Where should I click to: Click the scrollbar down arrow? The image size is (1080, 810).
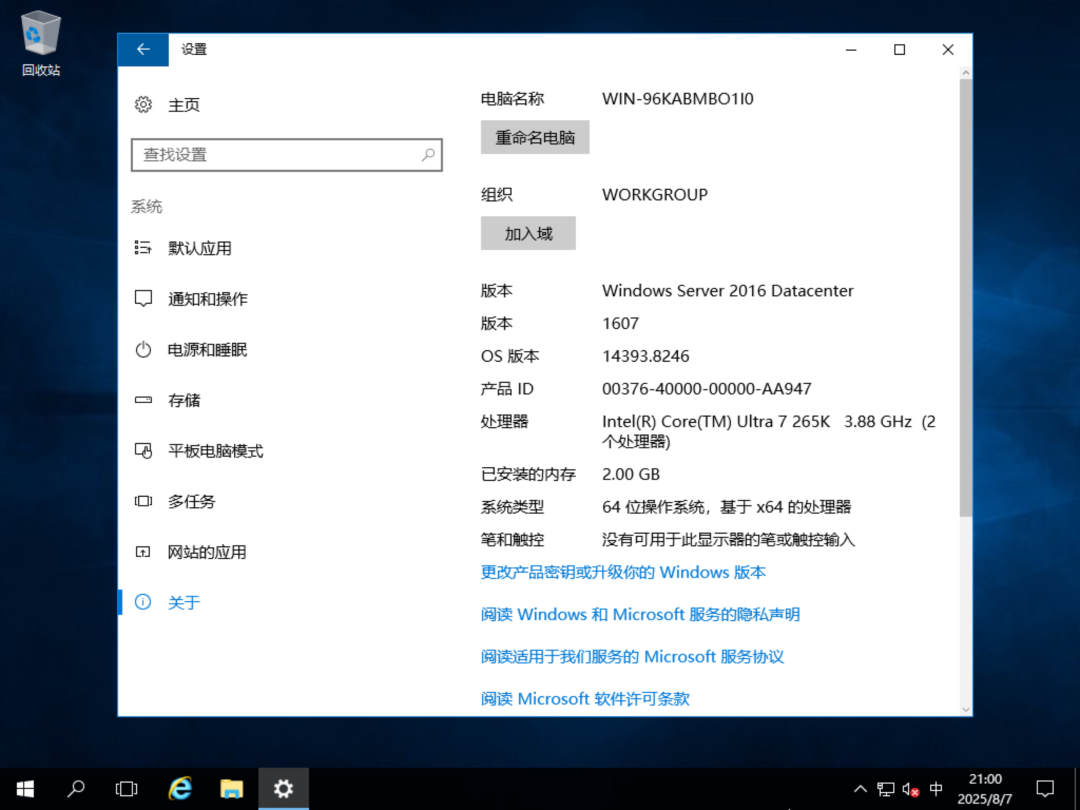pyautogui.click(x=966, y=709)
